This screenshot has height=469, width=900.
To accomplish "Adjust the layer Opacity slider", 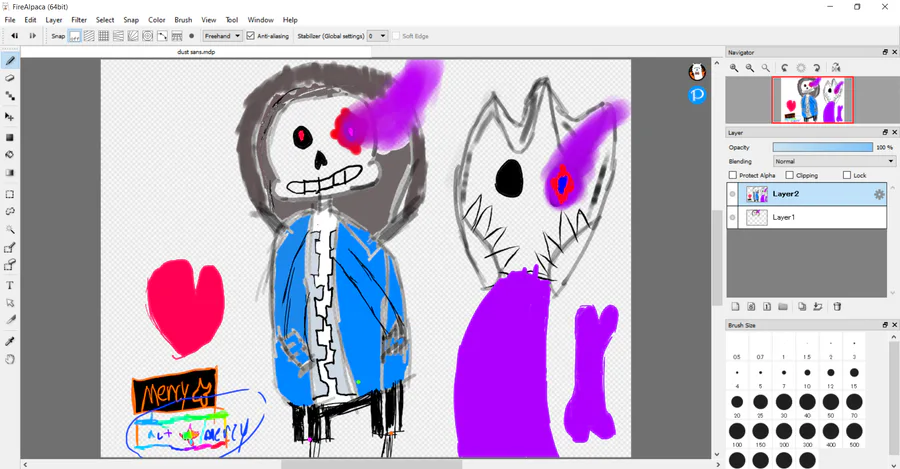I will click(823, 148).
